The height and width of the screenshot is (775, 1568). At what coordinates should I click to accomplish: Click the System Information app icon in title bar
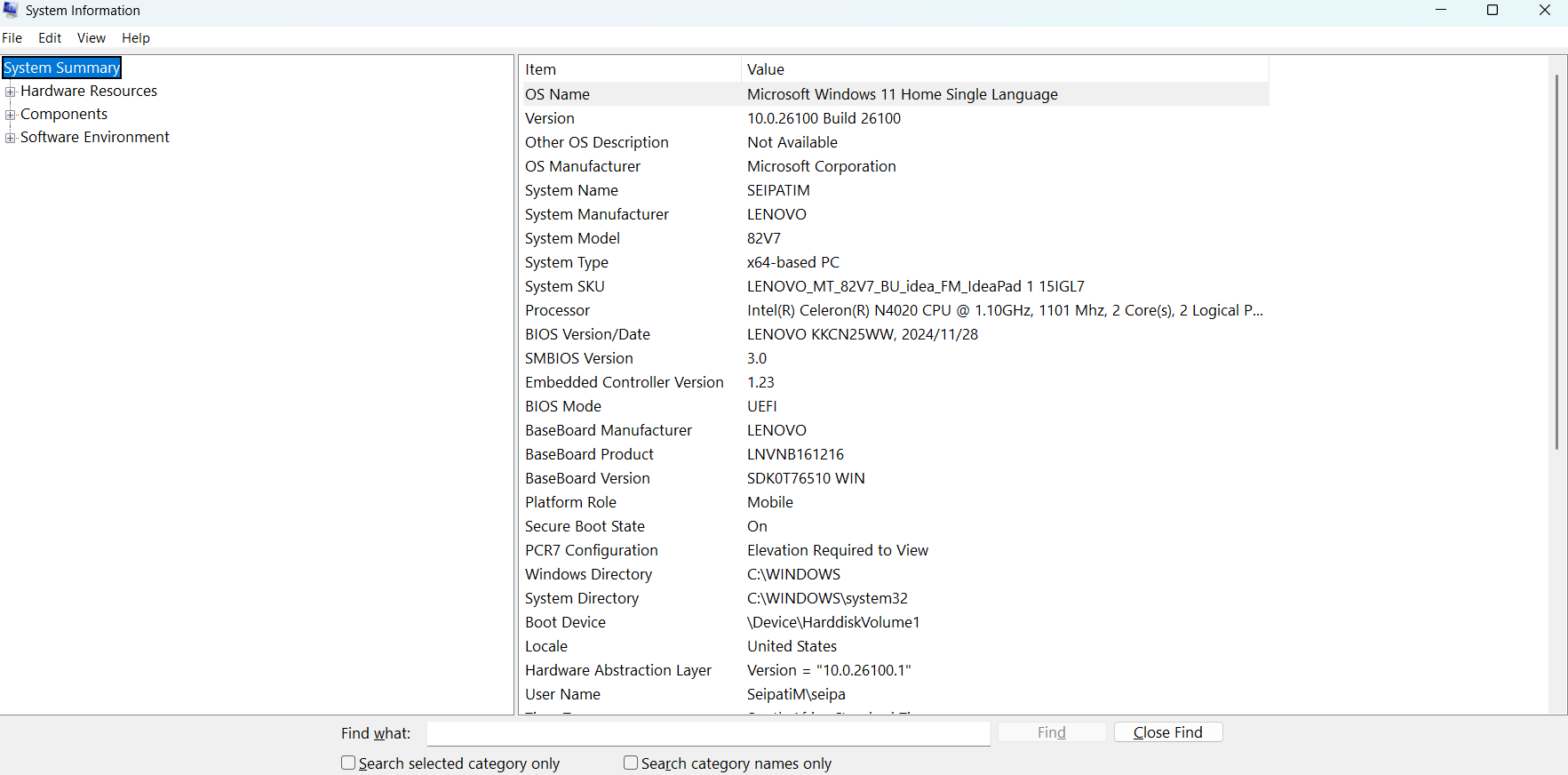point(11,10)
